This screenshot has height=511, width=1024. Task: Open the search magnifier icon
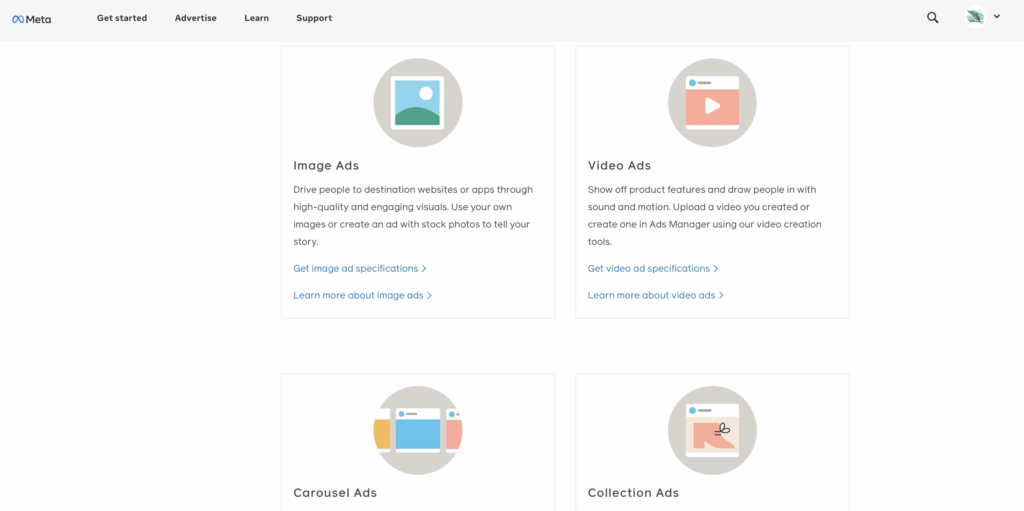click(x=932, y=18)
